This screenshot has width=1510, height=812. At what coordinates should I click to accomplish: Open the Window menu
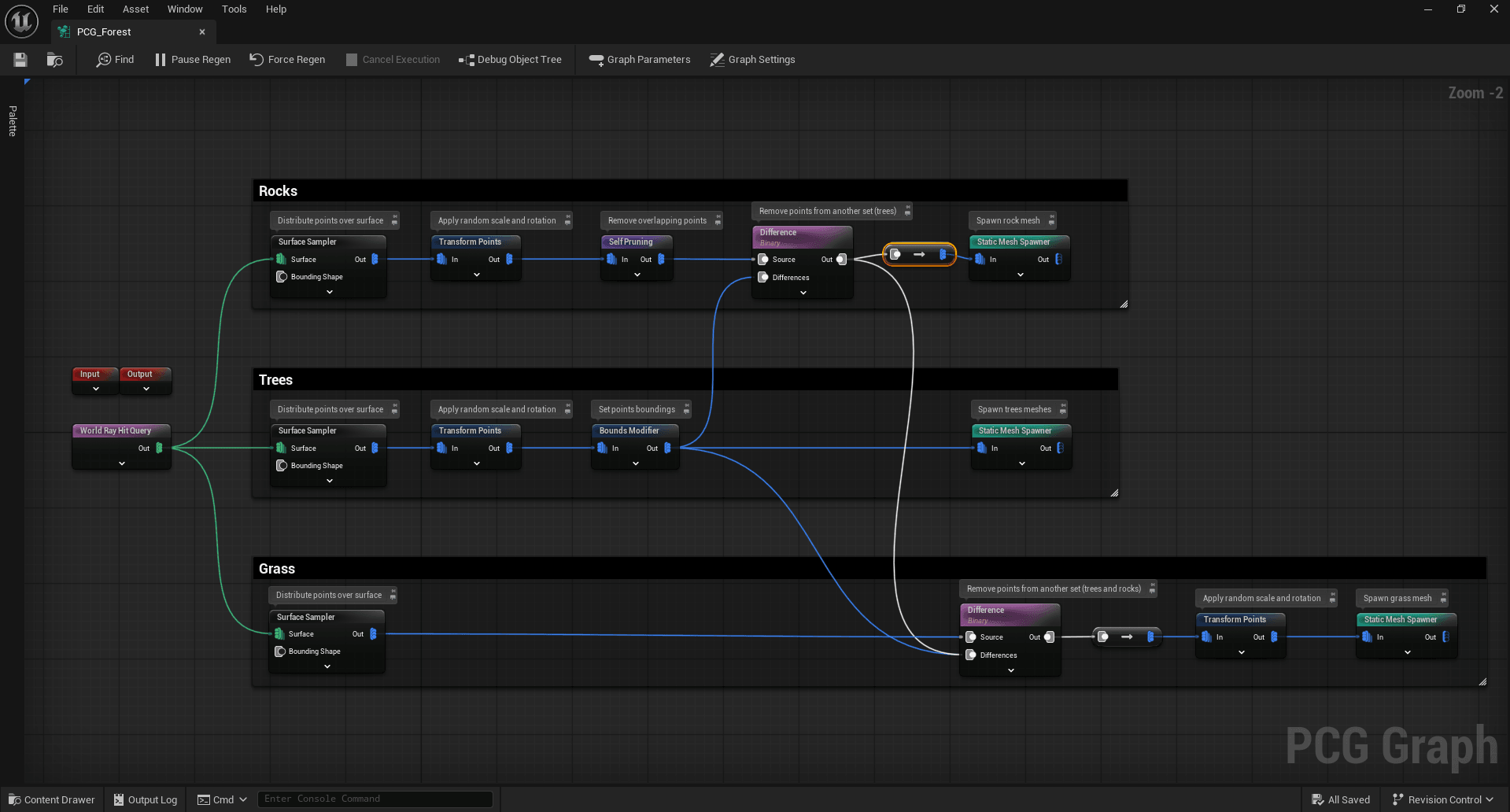pyautogui.click(x=185, y=9)
